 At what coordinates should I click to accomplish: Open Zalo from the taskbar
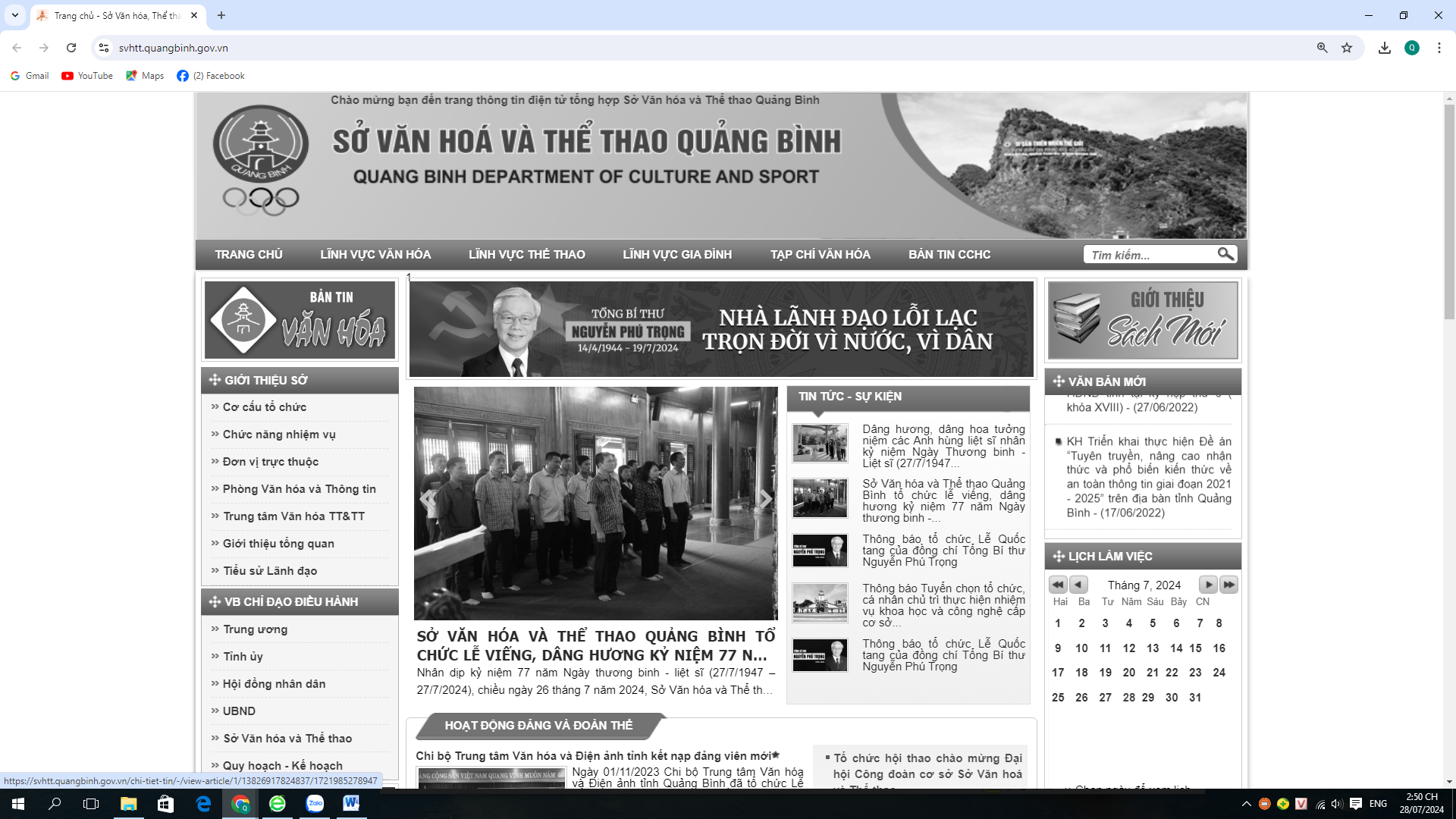point(315,804)
